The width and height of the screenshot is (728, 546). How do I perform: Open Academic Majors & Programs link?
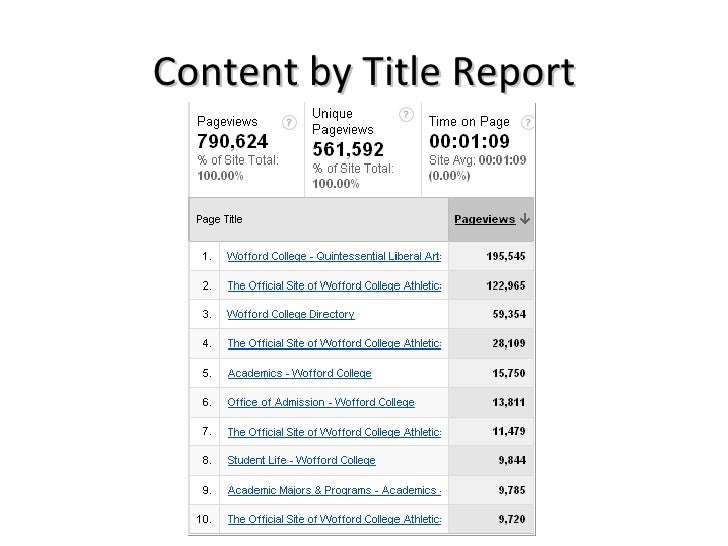point(334,490)
